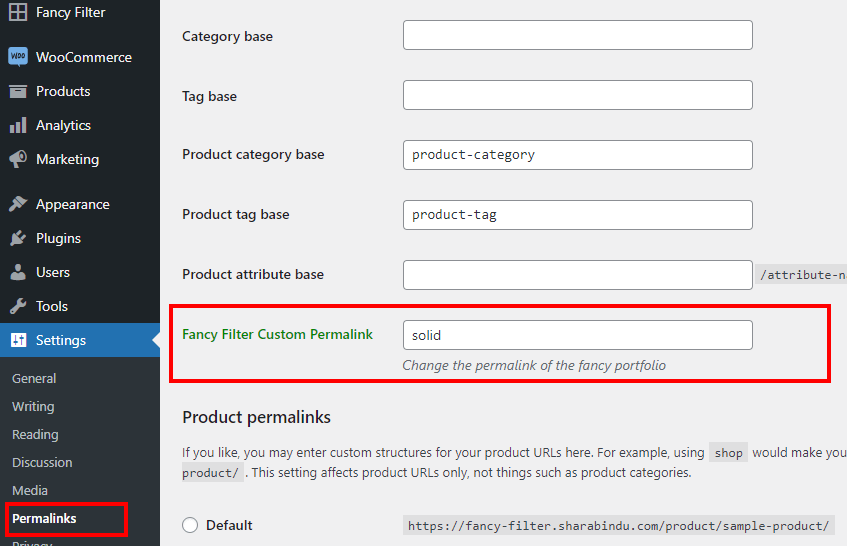Click the Appearance paintbrush icon

click(x=18, y=204)
